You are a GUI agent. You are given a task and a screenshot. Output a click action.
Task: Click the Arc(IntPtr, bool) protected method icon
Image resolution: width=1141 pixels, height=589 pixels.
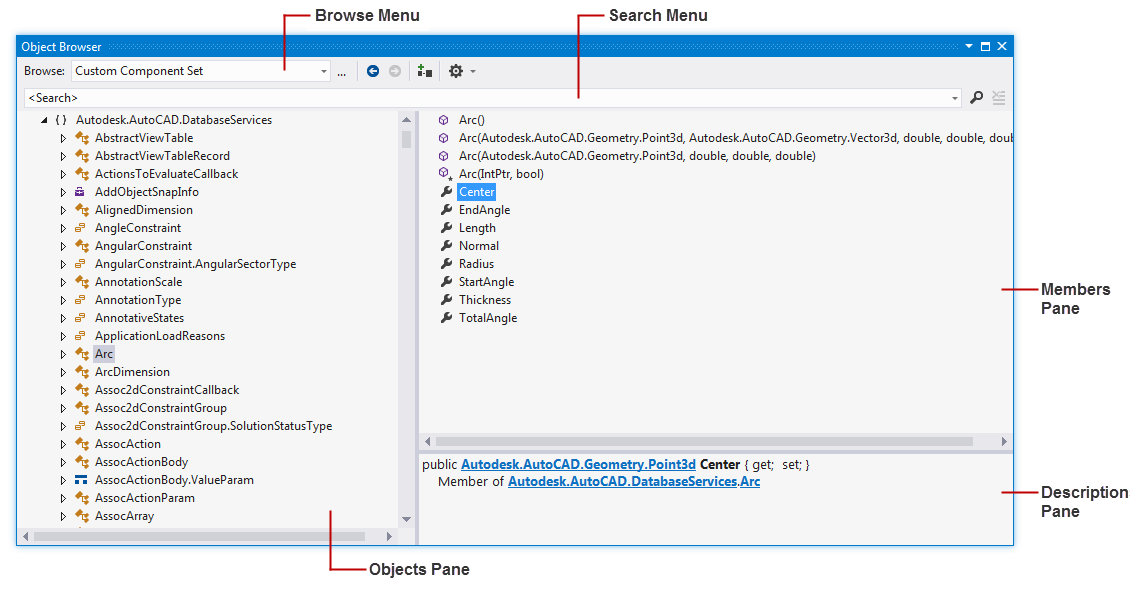click(445, 174)
